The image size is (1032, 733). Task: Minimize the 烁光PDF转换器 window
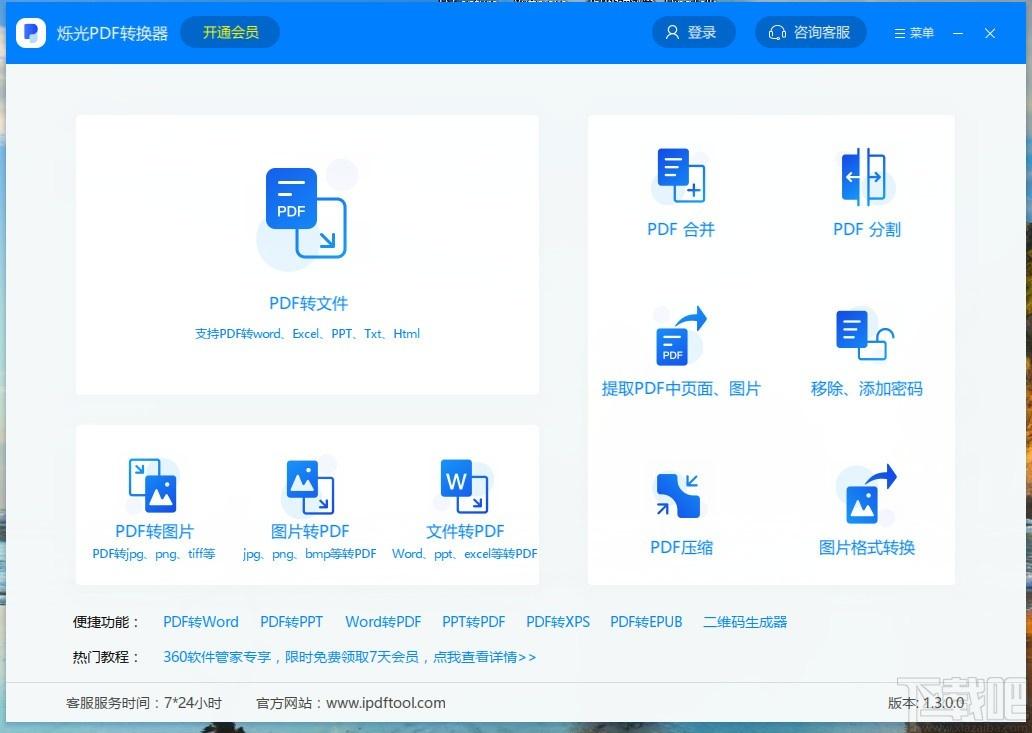pyautogui.click(x=958, y=33)
